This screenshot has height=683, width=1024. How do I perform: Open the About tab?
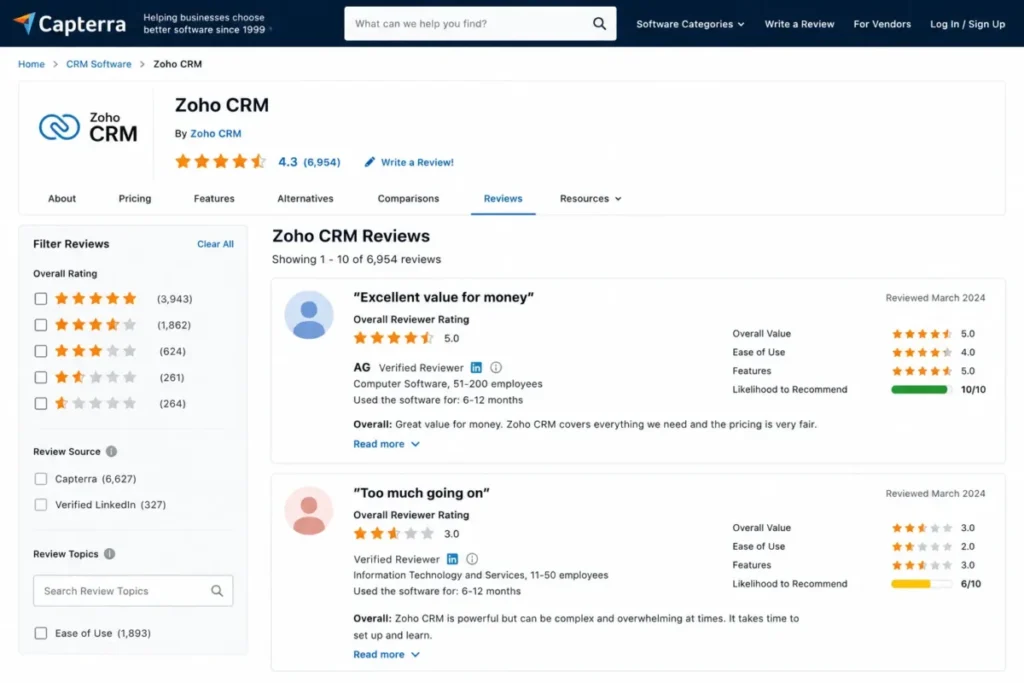click(x=62, y=199)
